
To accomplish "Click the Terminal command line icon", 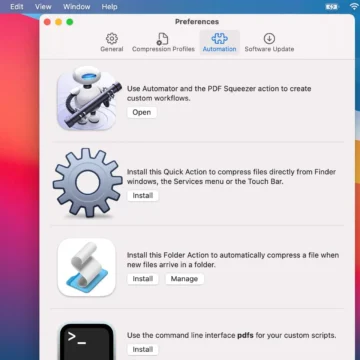I will [87, 341].
